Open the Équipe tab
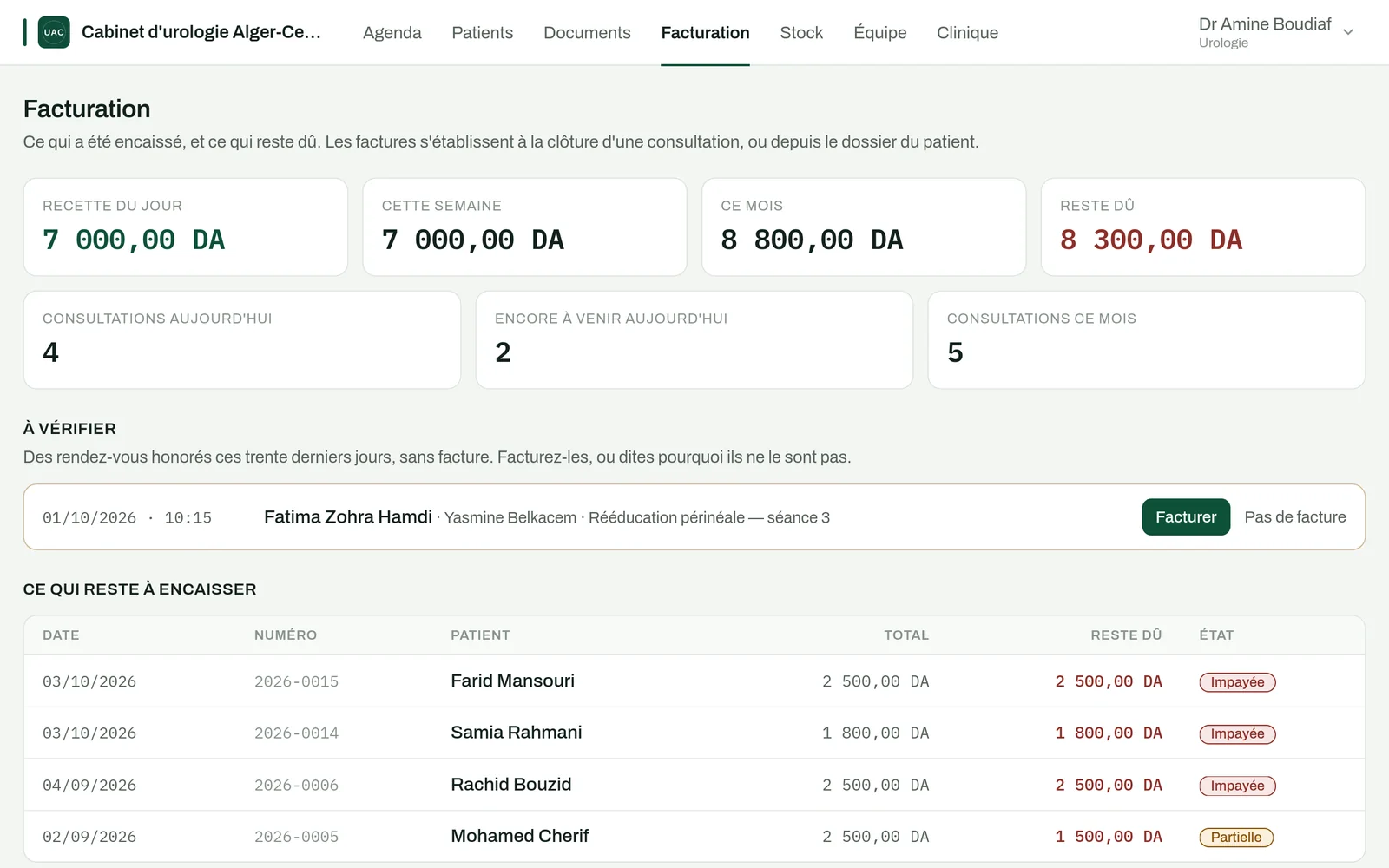Screen dimensions: 1389x868 pyautogui.click(x=880, y=32)
